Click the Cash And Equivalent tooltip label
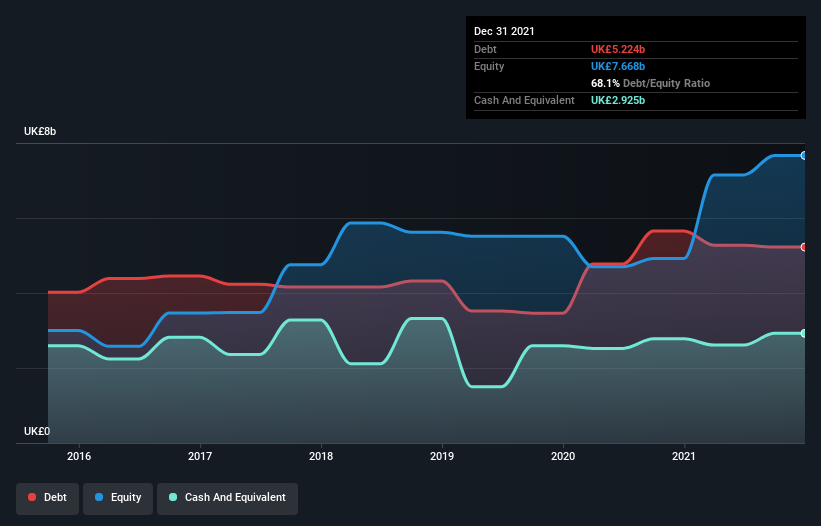 click(x=524, y=100)
